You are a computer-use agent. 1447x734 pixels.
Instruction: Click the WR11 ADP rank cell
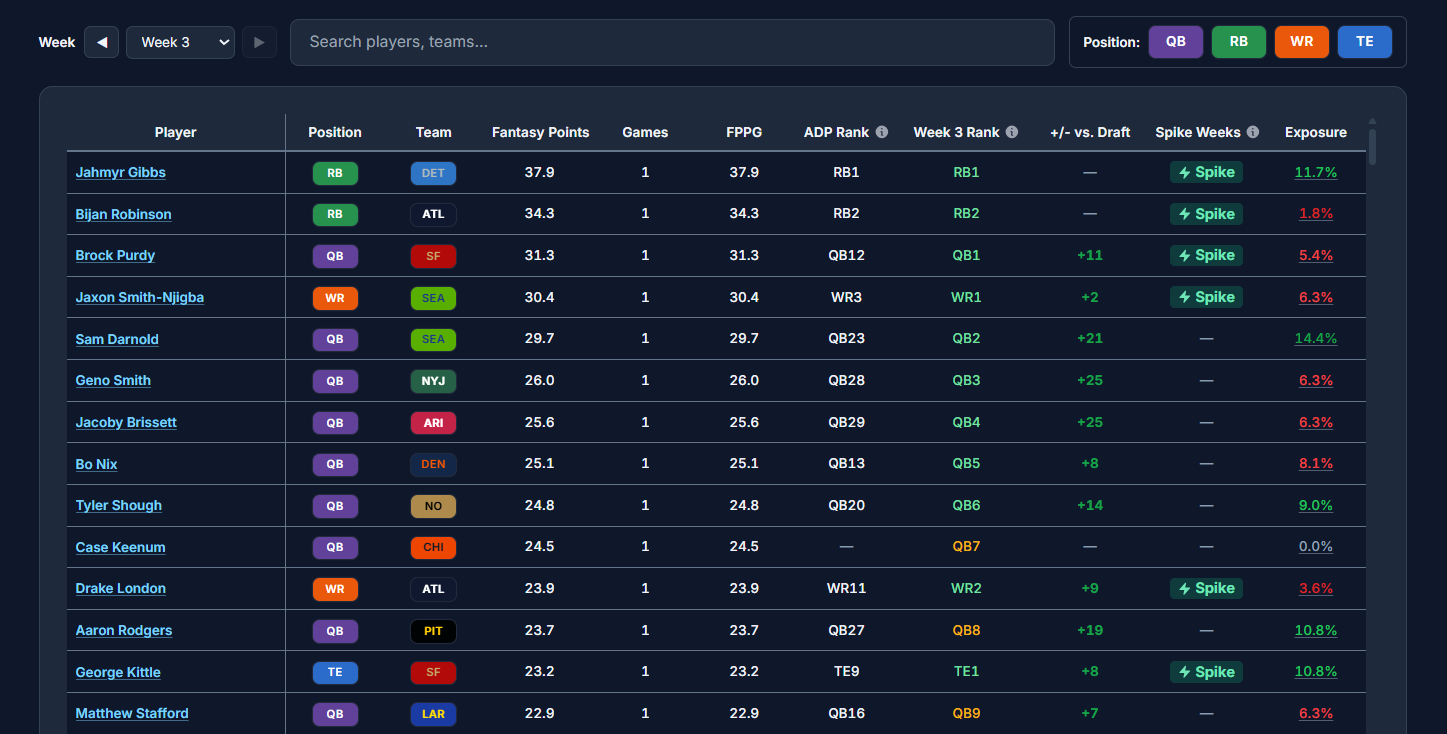(846, 588)
